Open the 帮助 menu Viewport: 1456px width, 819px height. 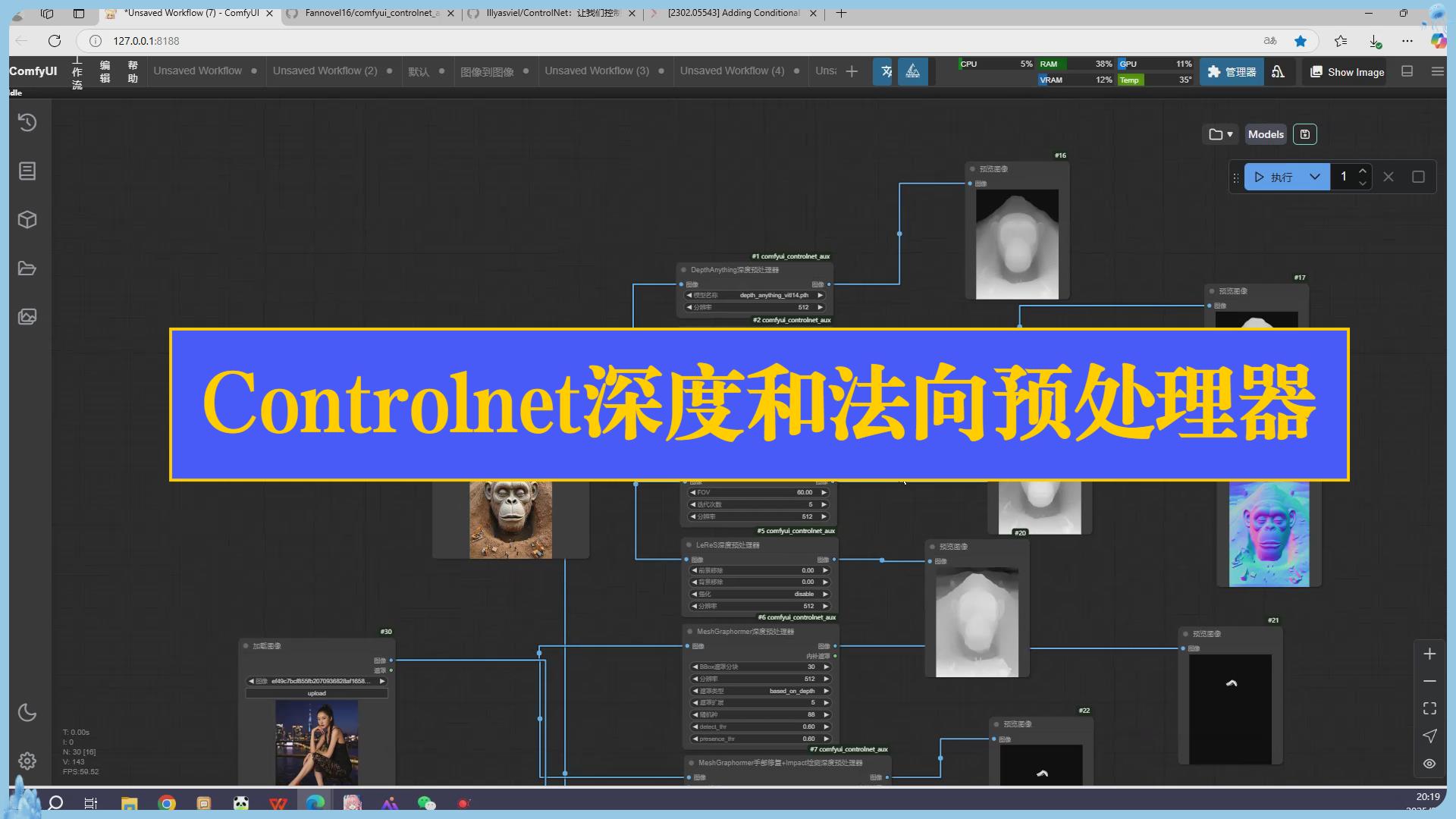click(133, 71)
